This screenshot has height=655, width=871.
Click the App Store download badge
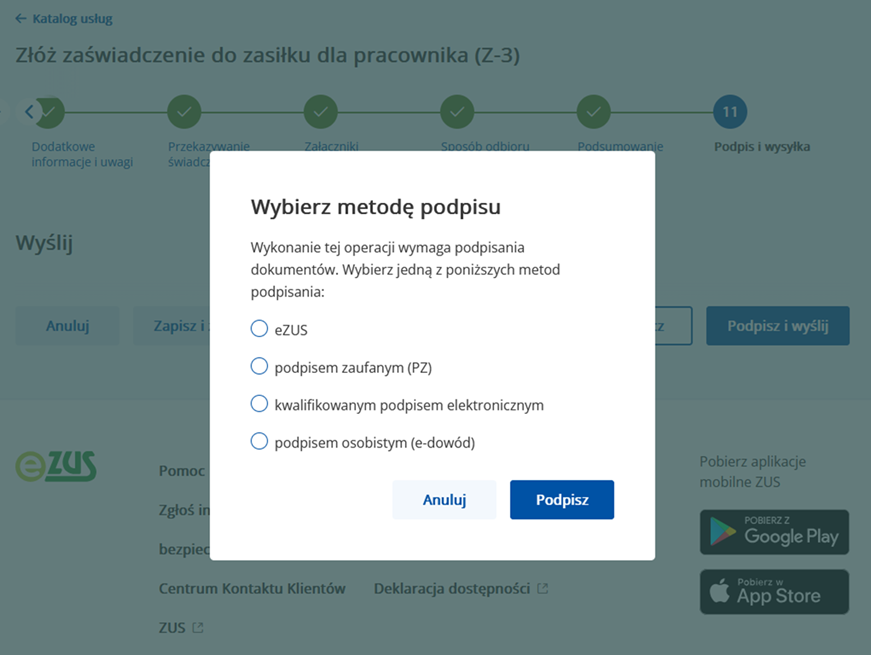tap(773, 591)
